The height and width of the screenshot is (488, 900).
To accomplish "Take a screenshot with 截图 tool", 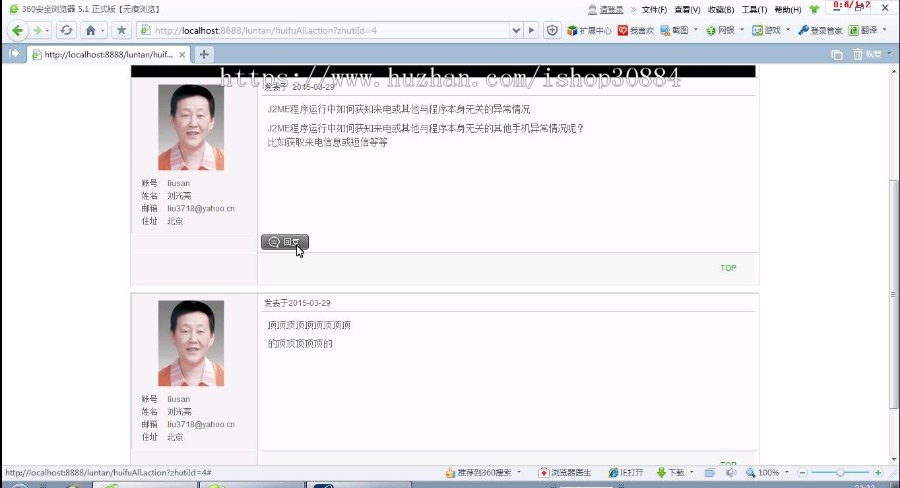I will point(674,30).
